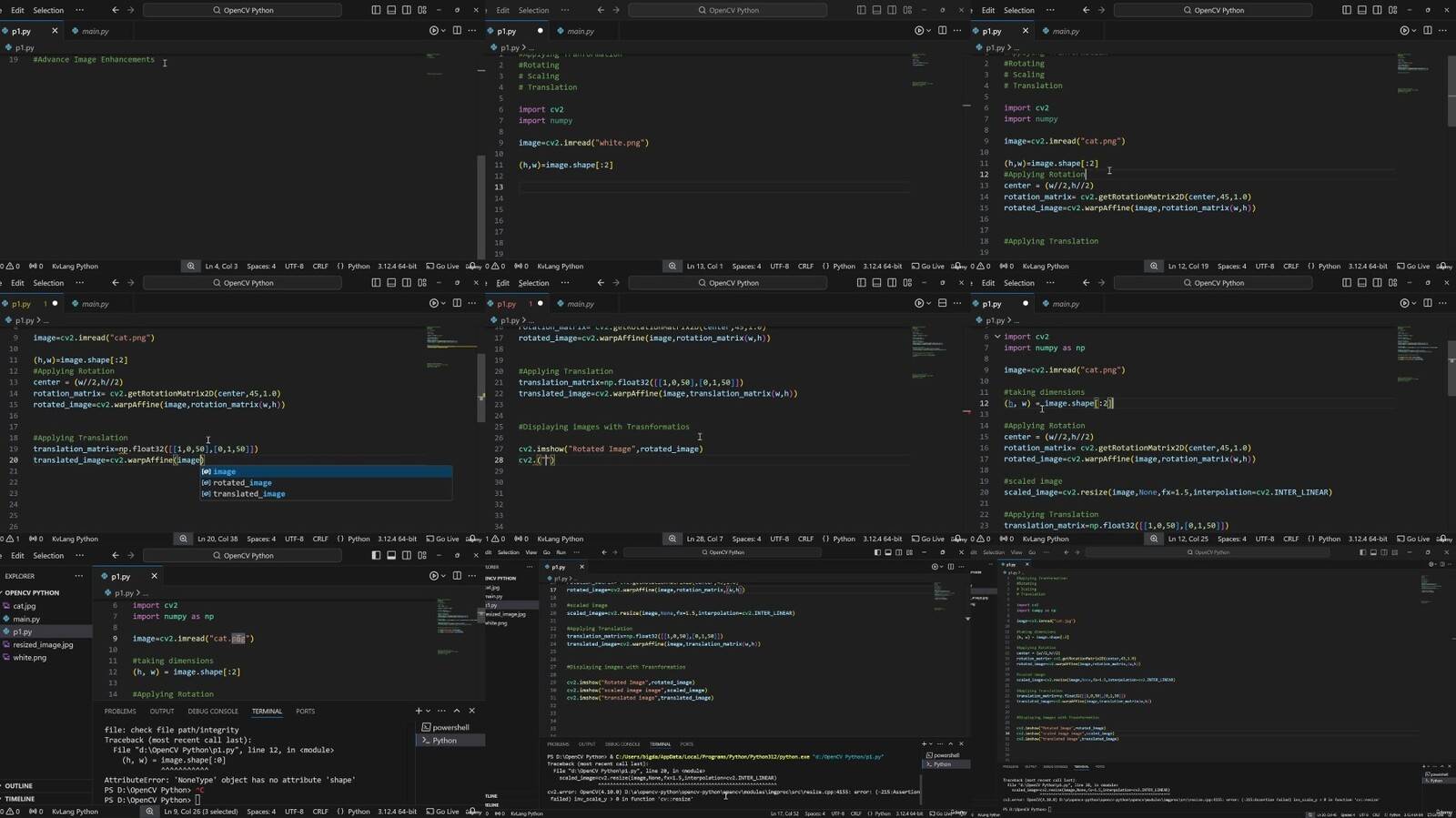
Task: Open p1.py breadcrumb in Ln 9, Col 26 window
Action: tap(124, 593)
